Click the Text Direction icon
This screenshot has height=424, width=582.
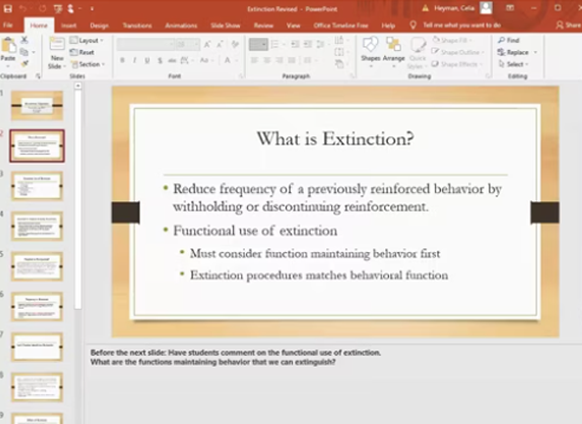[x=340, y=40]
